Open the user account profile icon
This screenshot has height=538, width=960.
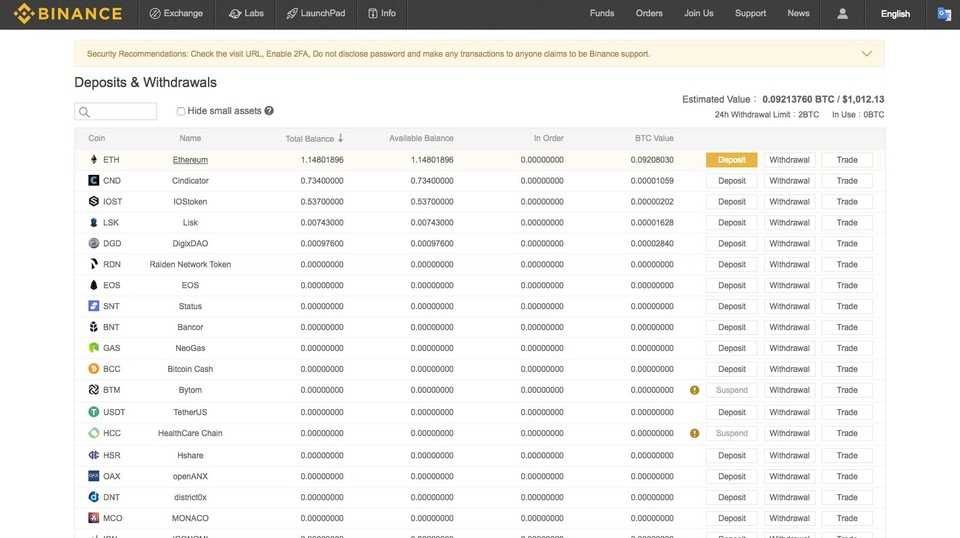tap(842, 14)
